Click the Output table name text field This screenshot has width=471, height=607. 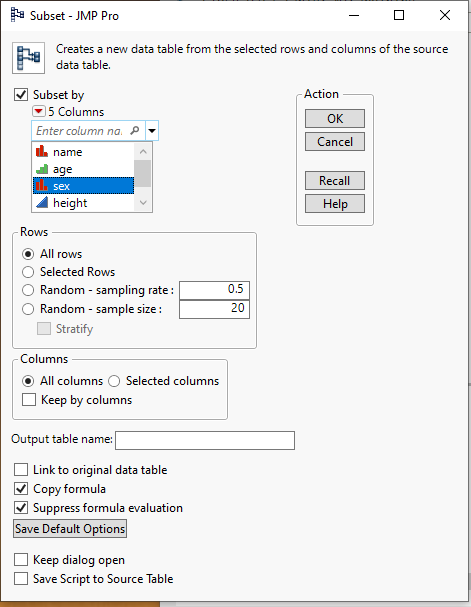205,441
